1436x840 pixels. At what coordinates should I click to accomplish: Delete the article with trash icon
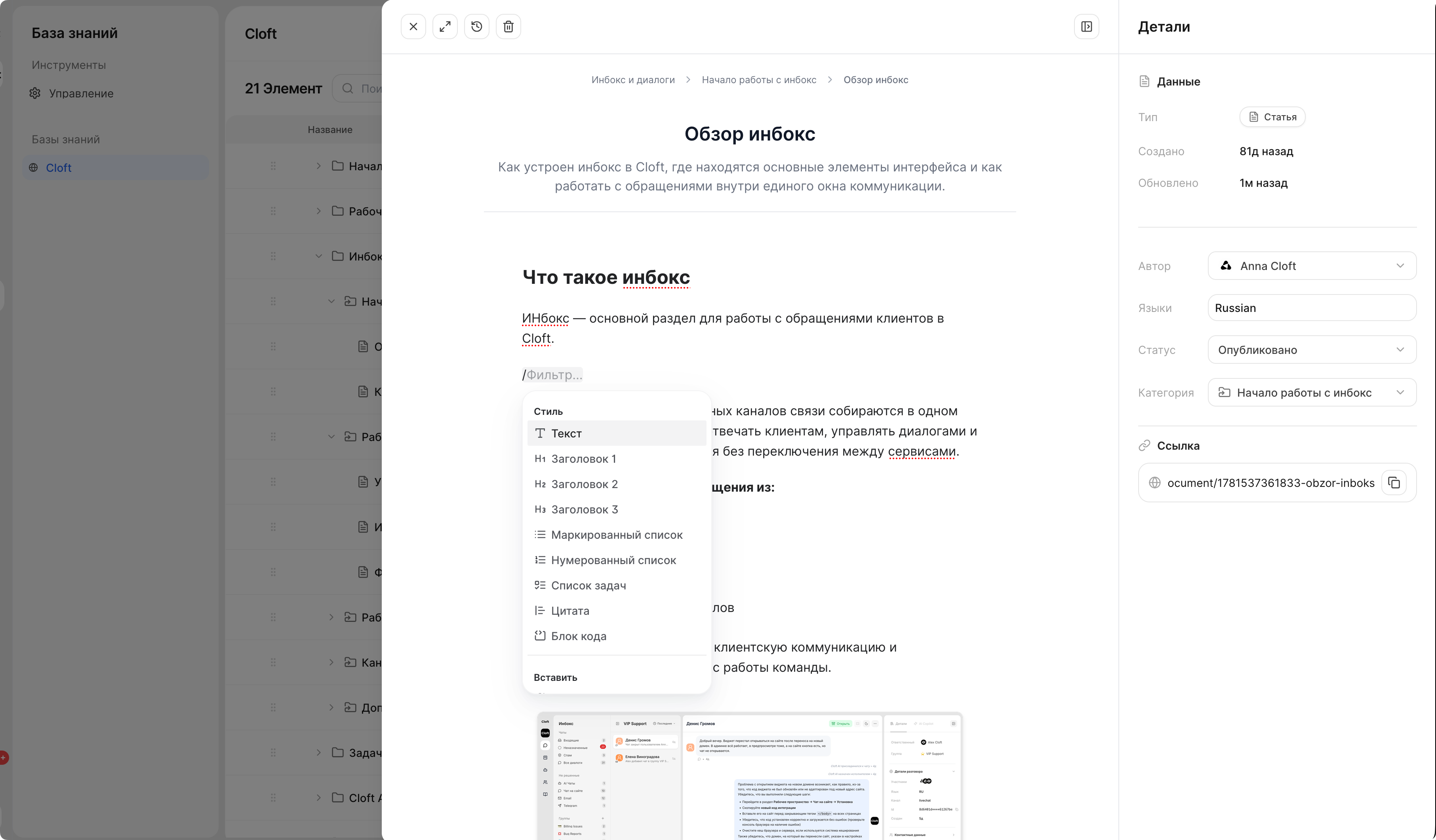pos(508,27)
